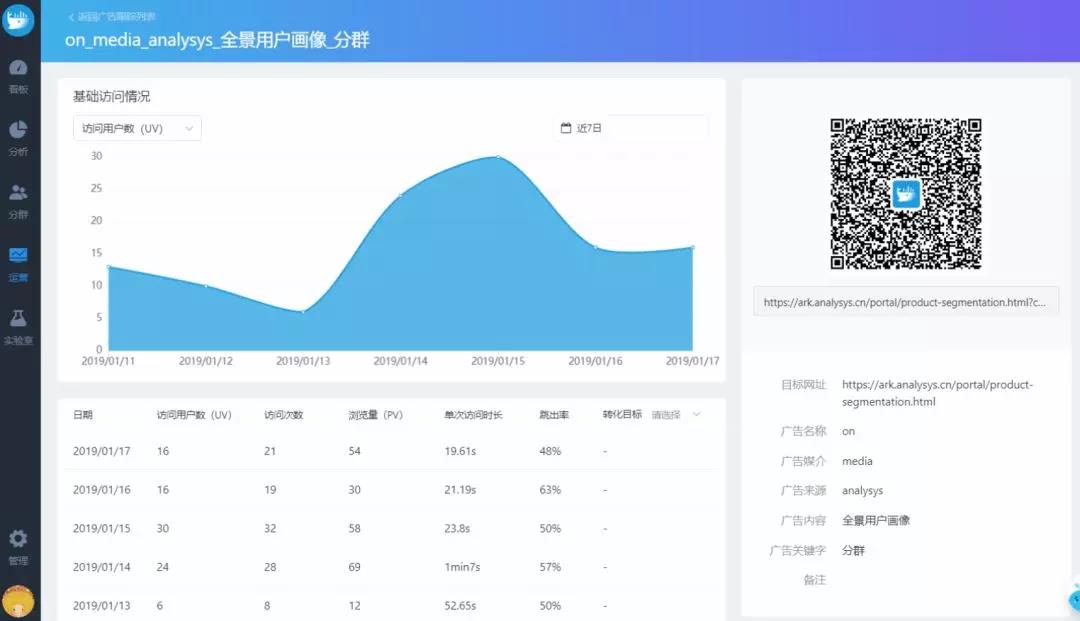Click the 2019/01/13 lowest data point on chart
Screen dimensions: 1080x621
(x=303, y=312)
